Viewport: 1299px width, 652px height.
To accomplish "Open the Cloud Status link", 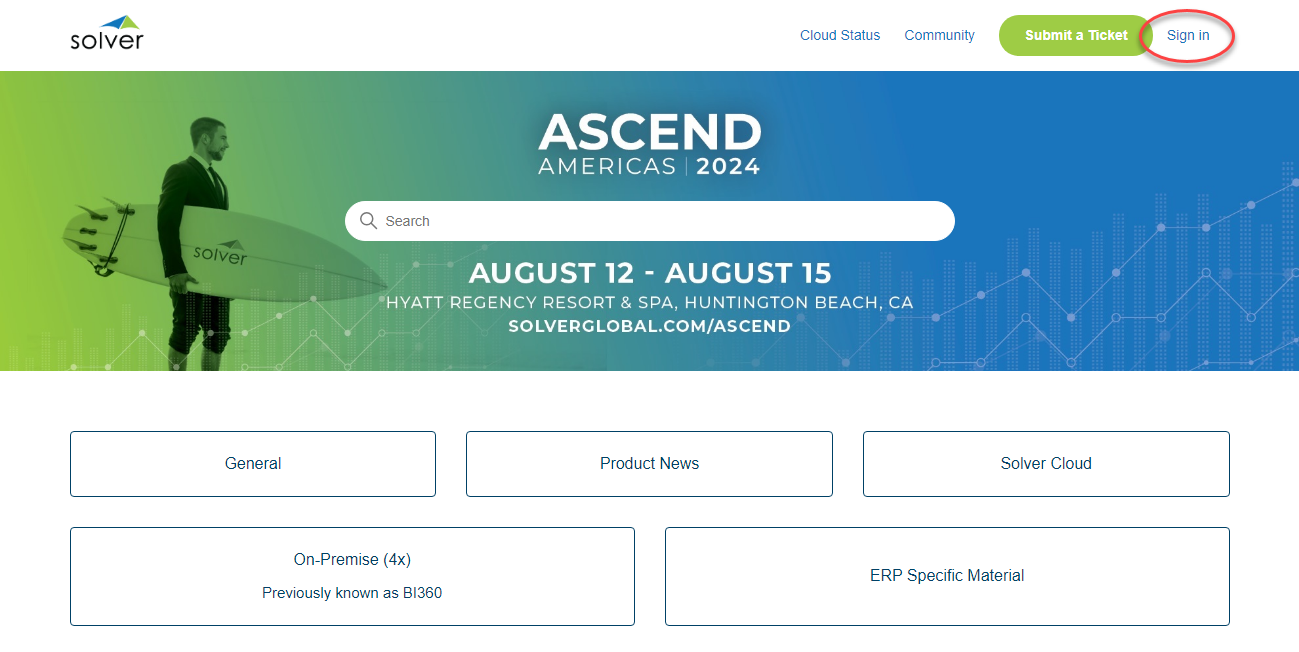I will [840, 35].
